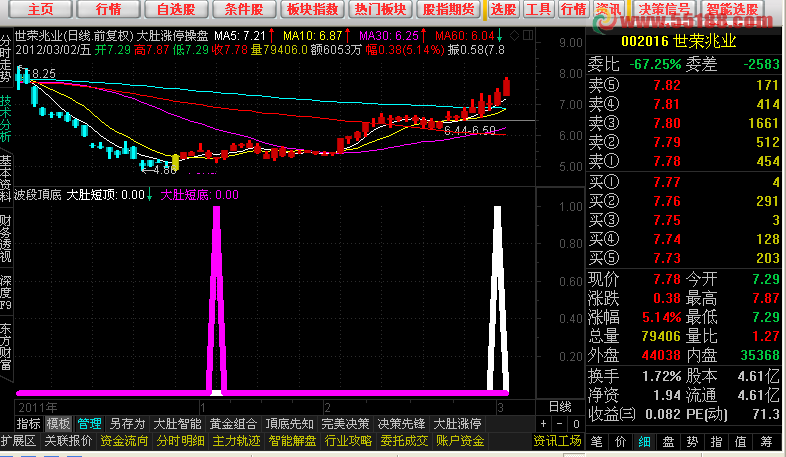The image size is (786, 457).
Task: Open the 条件股 button
Action: pyautogui.click(x=244, y=9)
